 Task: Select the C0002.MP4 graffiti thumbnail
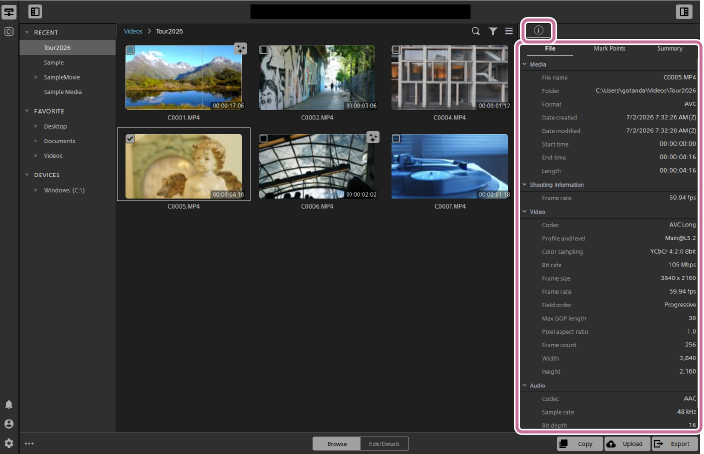pyautogui.click(x=317, y=77)
